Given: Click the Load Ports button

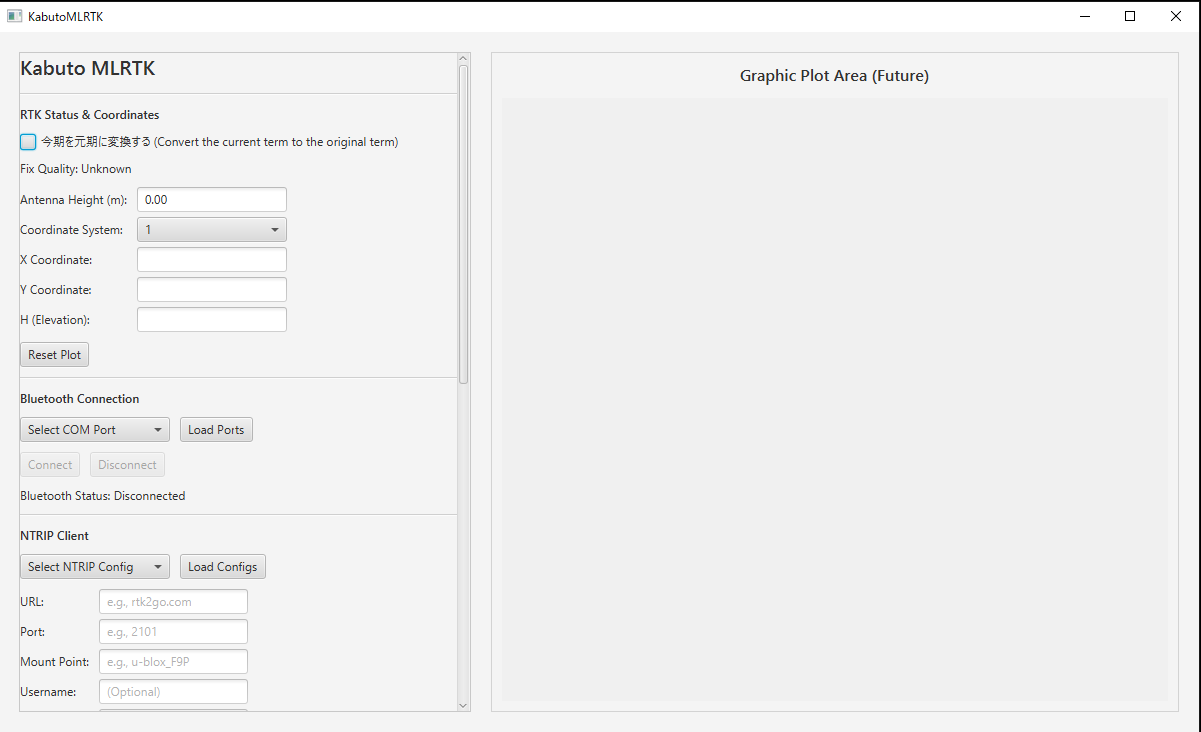Looking at the screenshot, I should point(216,430).
